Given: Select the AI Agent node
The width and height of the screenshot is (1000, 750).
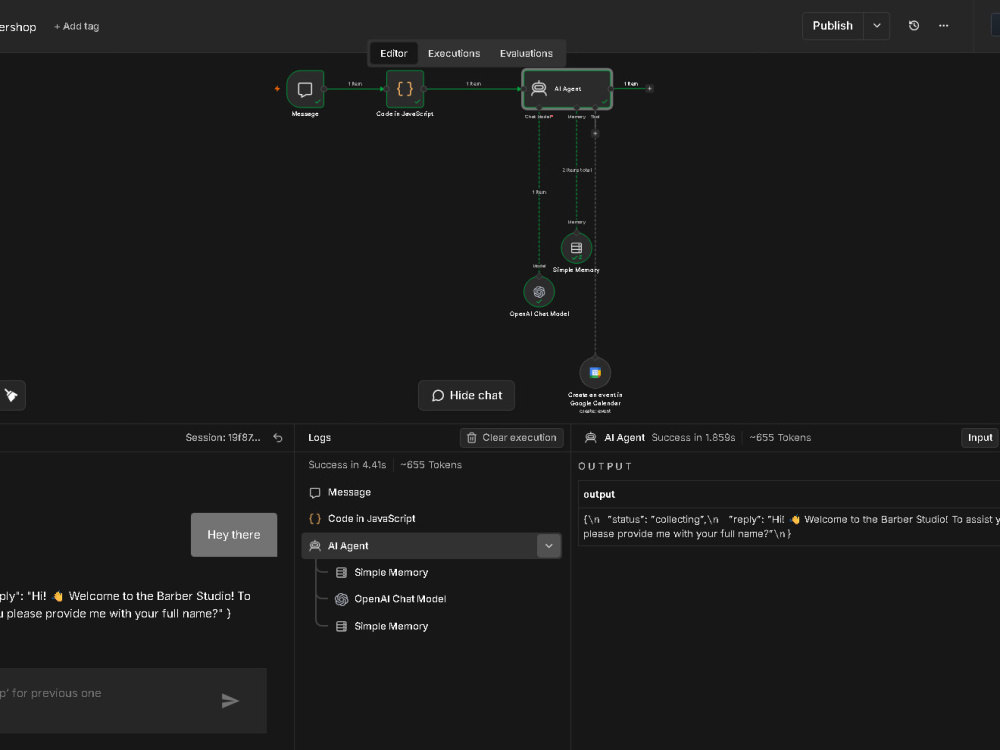Looking at the screenshot, I should [567, 89].
